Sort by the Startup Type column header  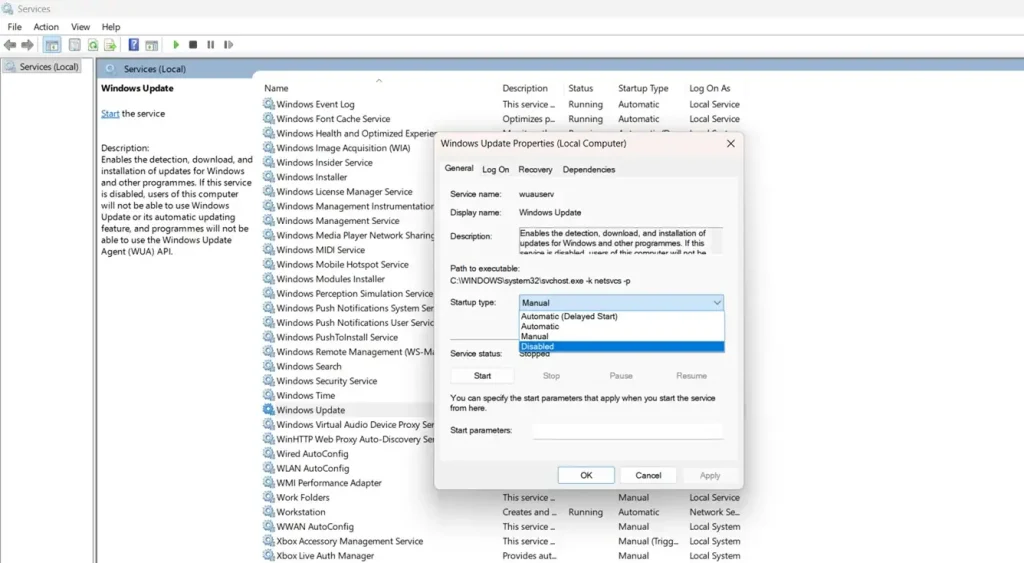(x=643, y=88)
